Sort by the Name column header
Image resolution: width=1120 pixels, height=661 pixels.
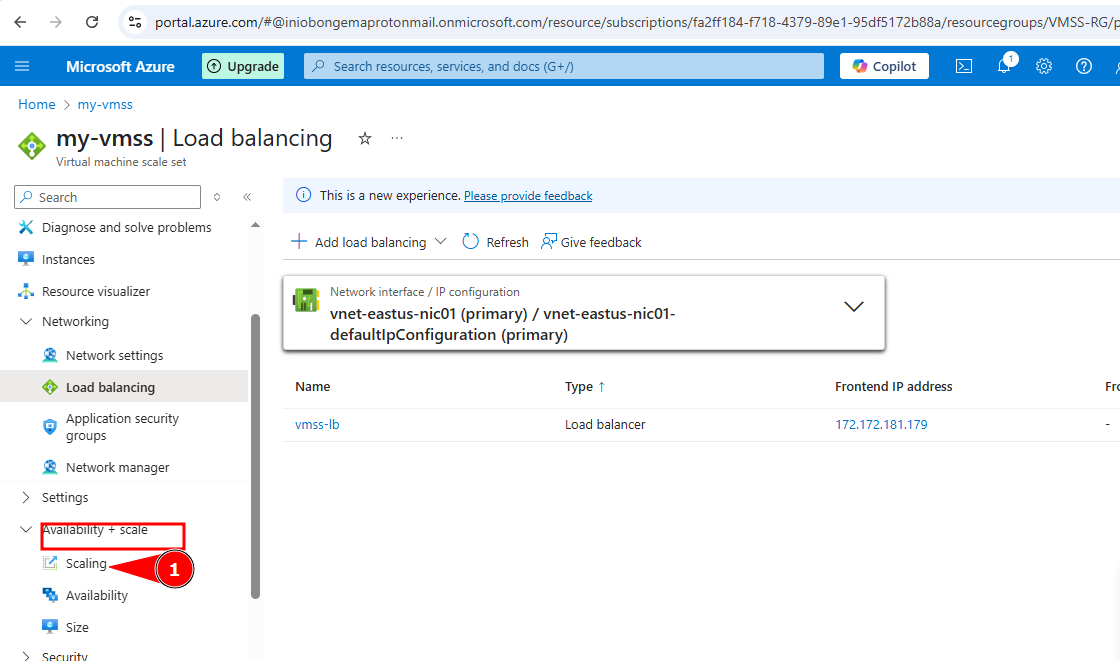(x=313, y=387)
